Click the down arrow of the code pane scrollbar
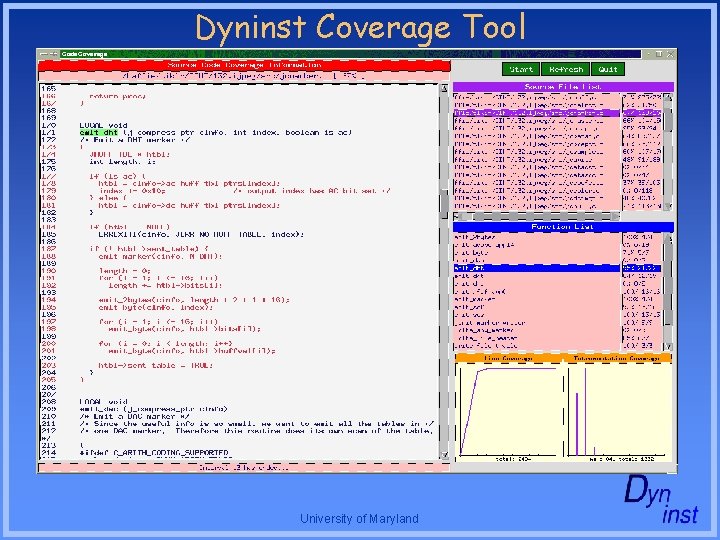The image size is (720, 540). point(444,455)
